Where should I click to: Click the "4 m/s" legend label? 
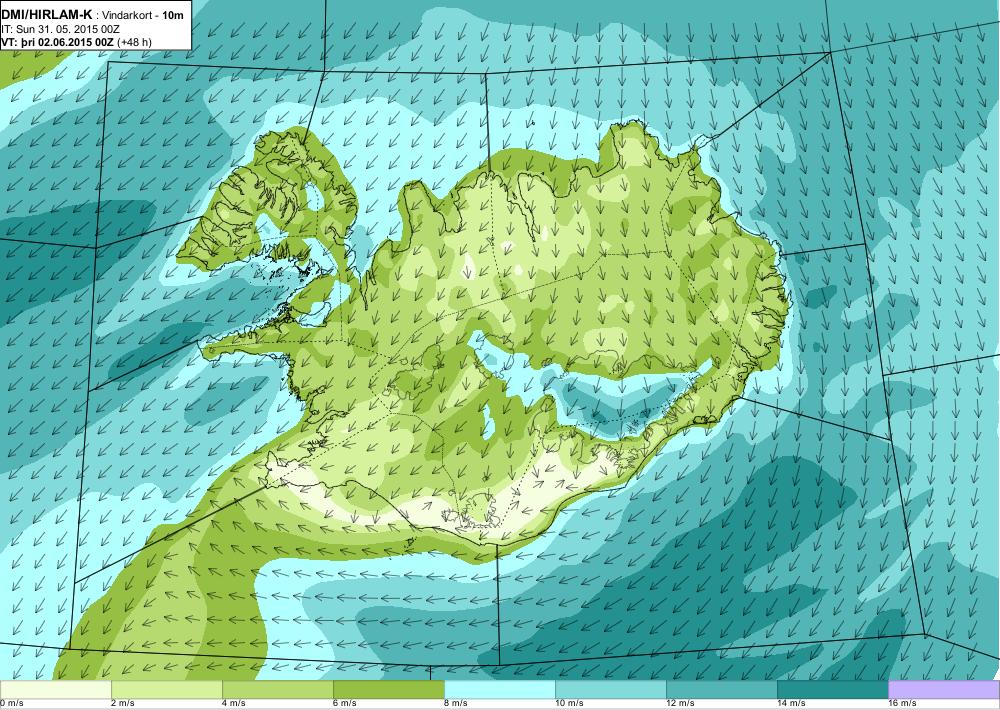[233, 704]
